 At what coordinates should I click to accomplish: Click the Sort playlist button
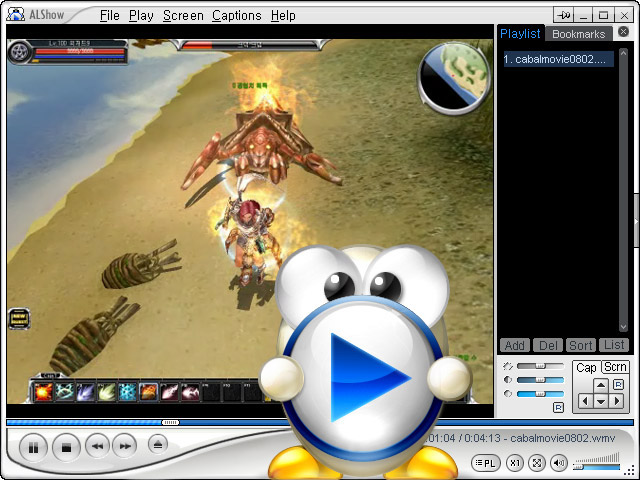[x=581, y=345]
